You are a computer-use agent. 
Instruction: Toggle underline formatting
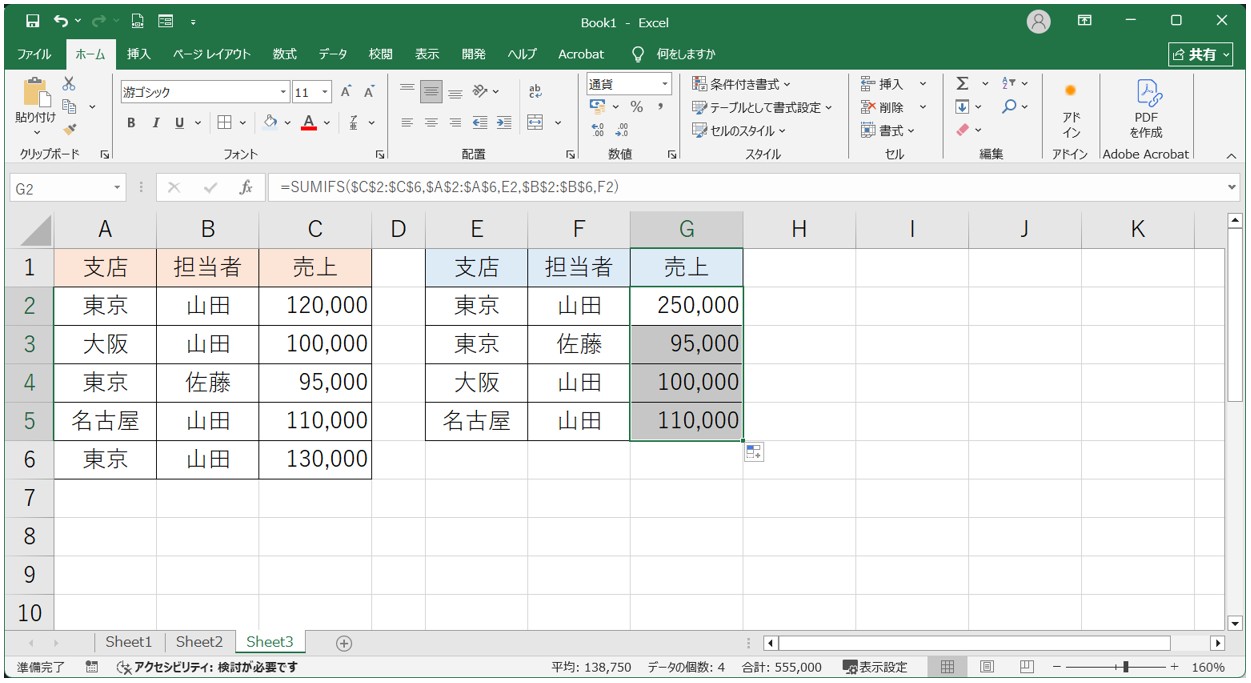pyautogui.click(x=180, y=123)
